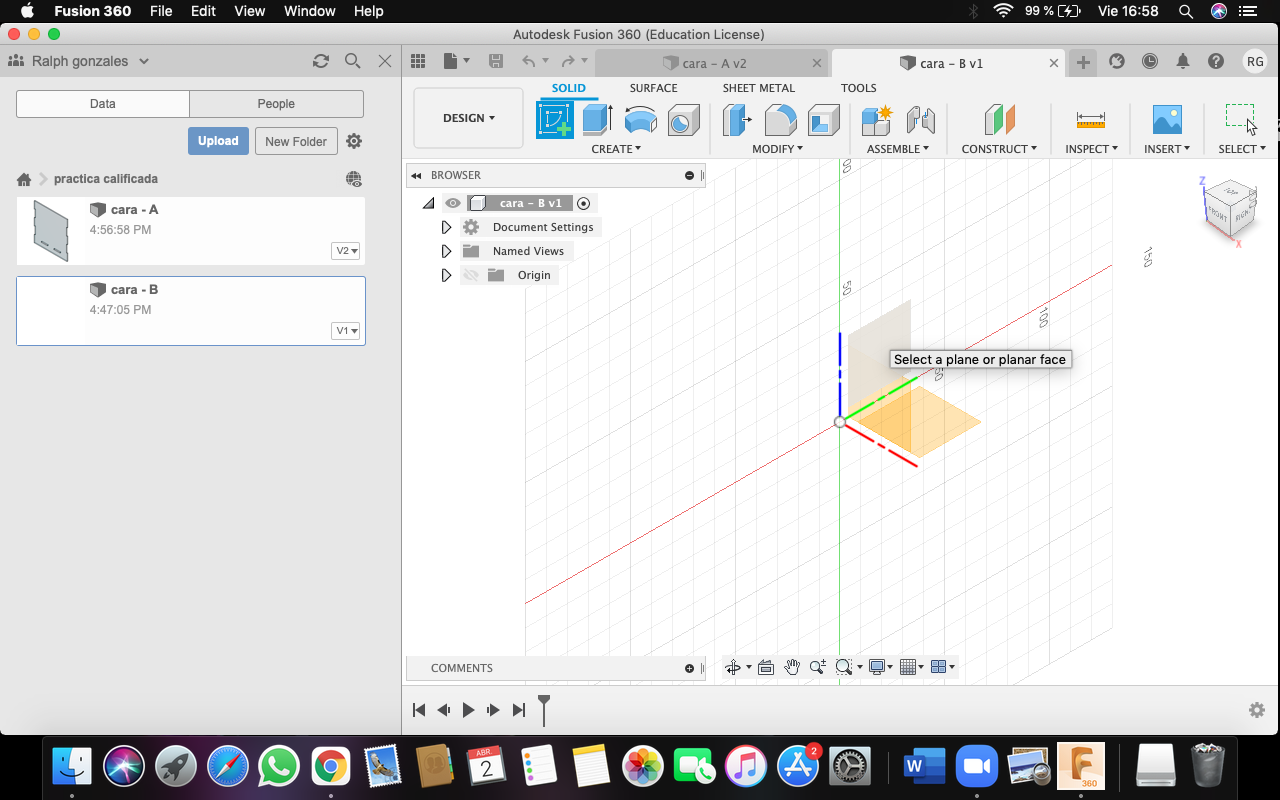Image resolution: width=1280 pixels, height=800 pixels.
Task: Open the project web globe icon
Action: coord(354,179)
